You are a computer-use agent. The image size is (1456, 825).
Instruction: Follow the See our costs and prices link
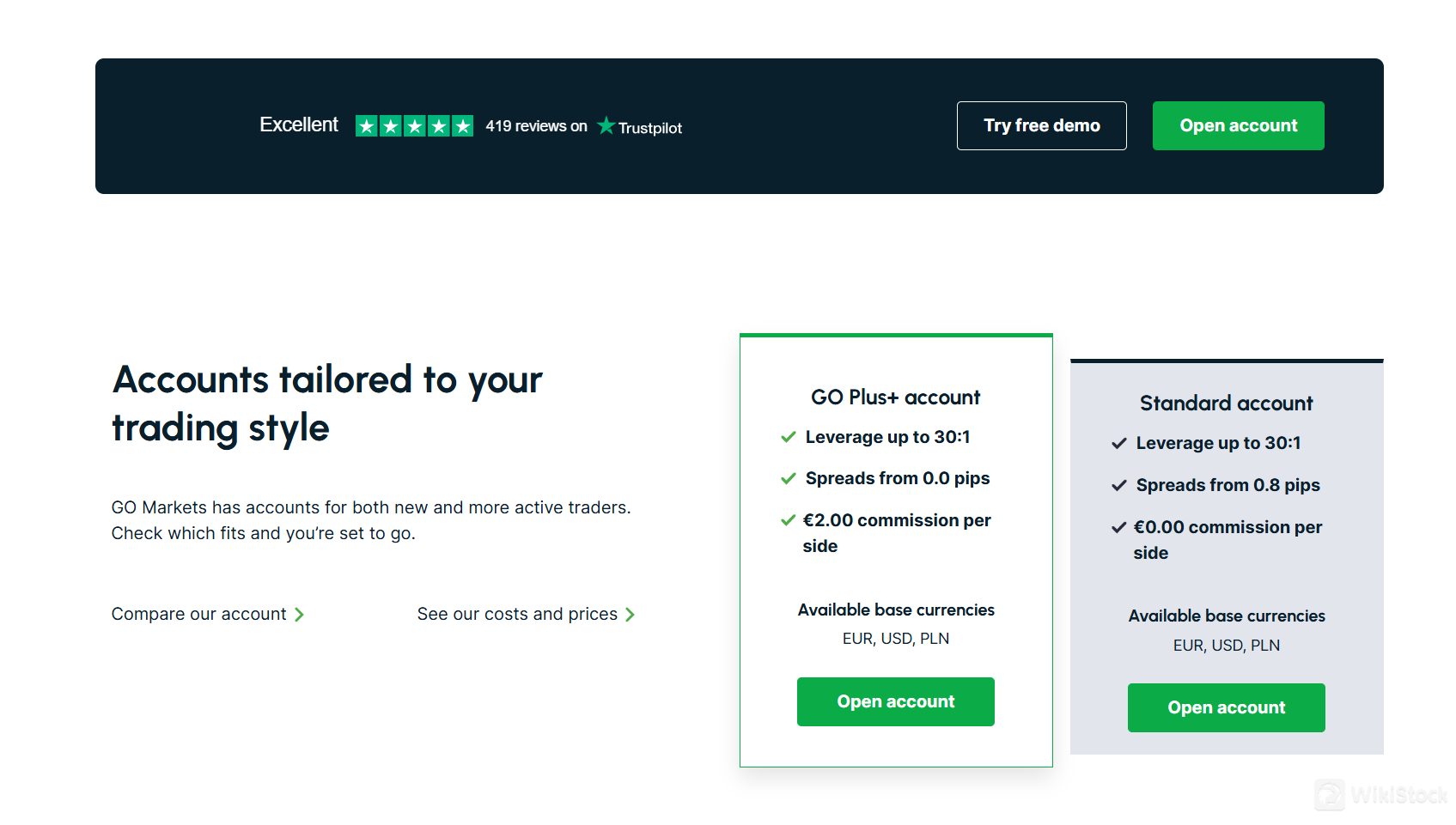pos(517,614)
